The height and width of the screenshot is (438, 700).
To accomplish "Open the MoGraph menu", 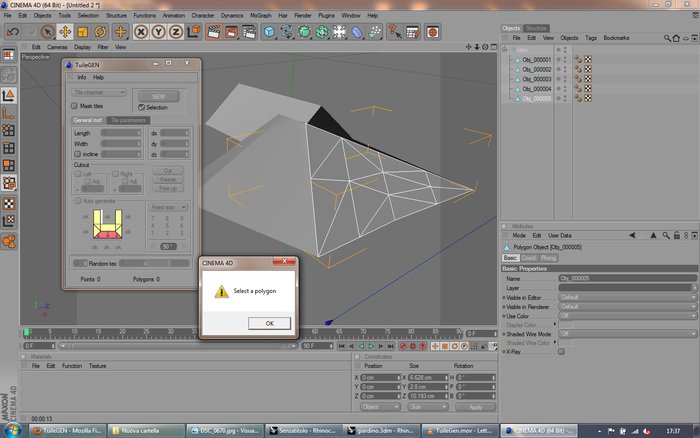I will pos(261,15).
